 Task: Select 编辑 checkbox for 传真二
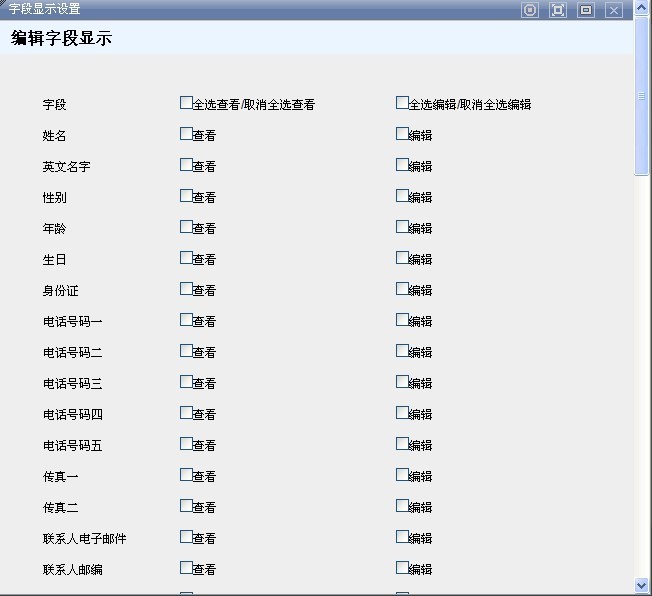pyautogui.click(x=402, y=505)
